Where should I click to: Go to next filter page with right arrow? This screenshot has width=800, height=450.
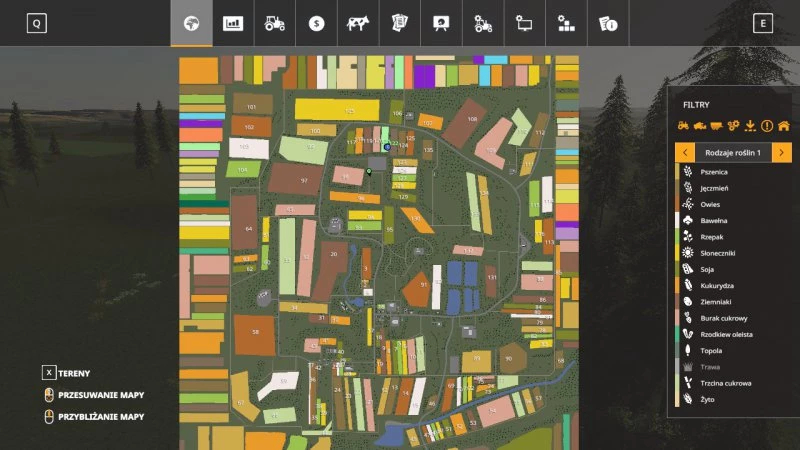click(782, 152)
